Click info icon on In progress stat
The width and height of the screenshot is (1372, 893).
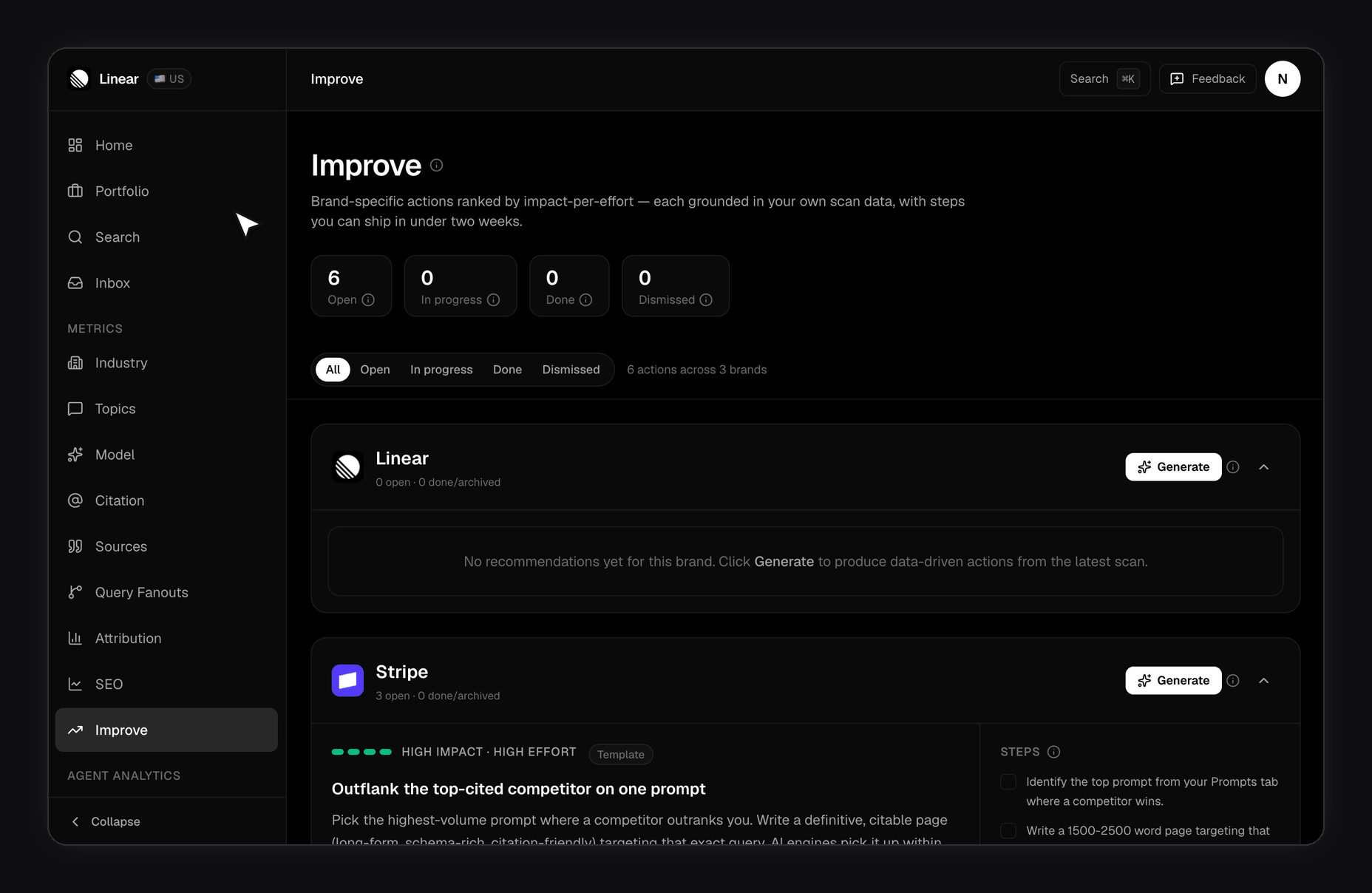tap(494, 299)
